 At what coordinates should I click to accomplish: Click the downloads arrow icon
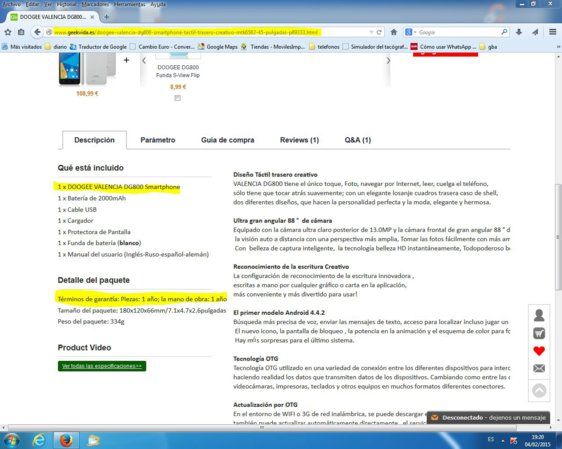click(x=519, y=32)
